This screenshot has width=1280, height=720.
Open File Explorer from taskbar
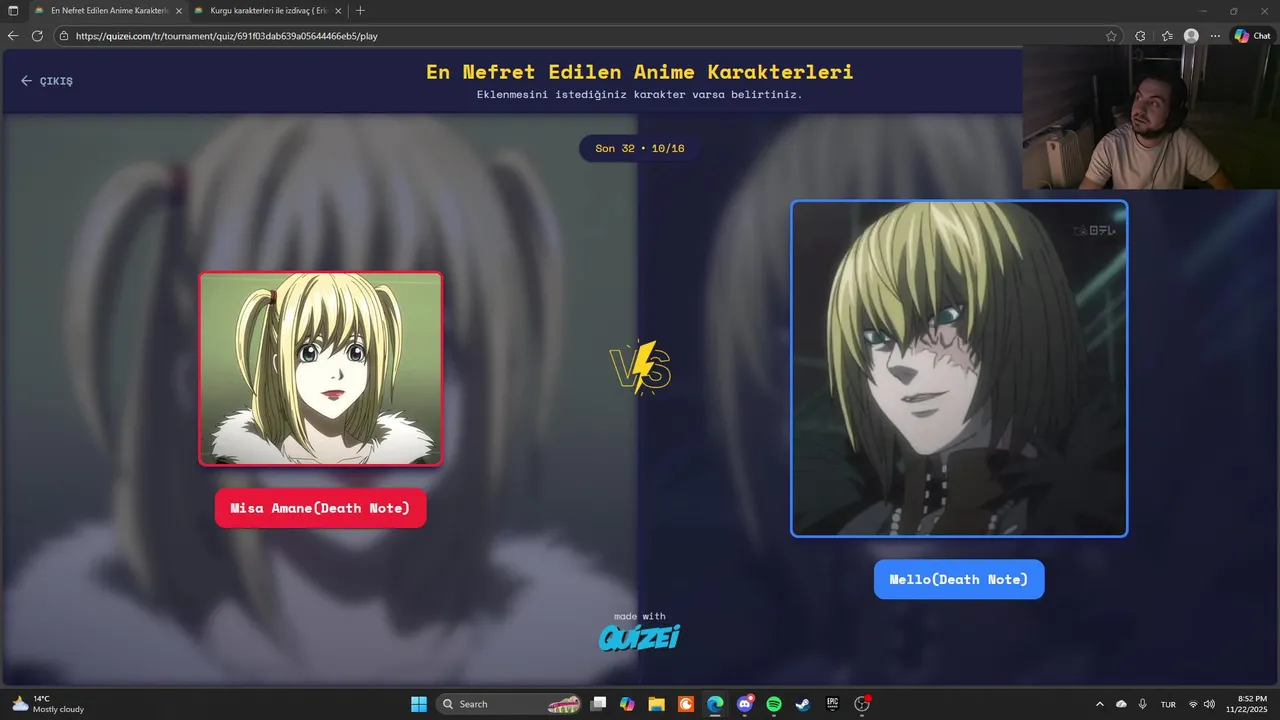click(656, 704)
